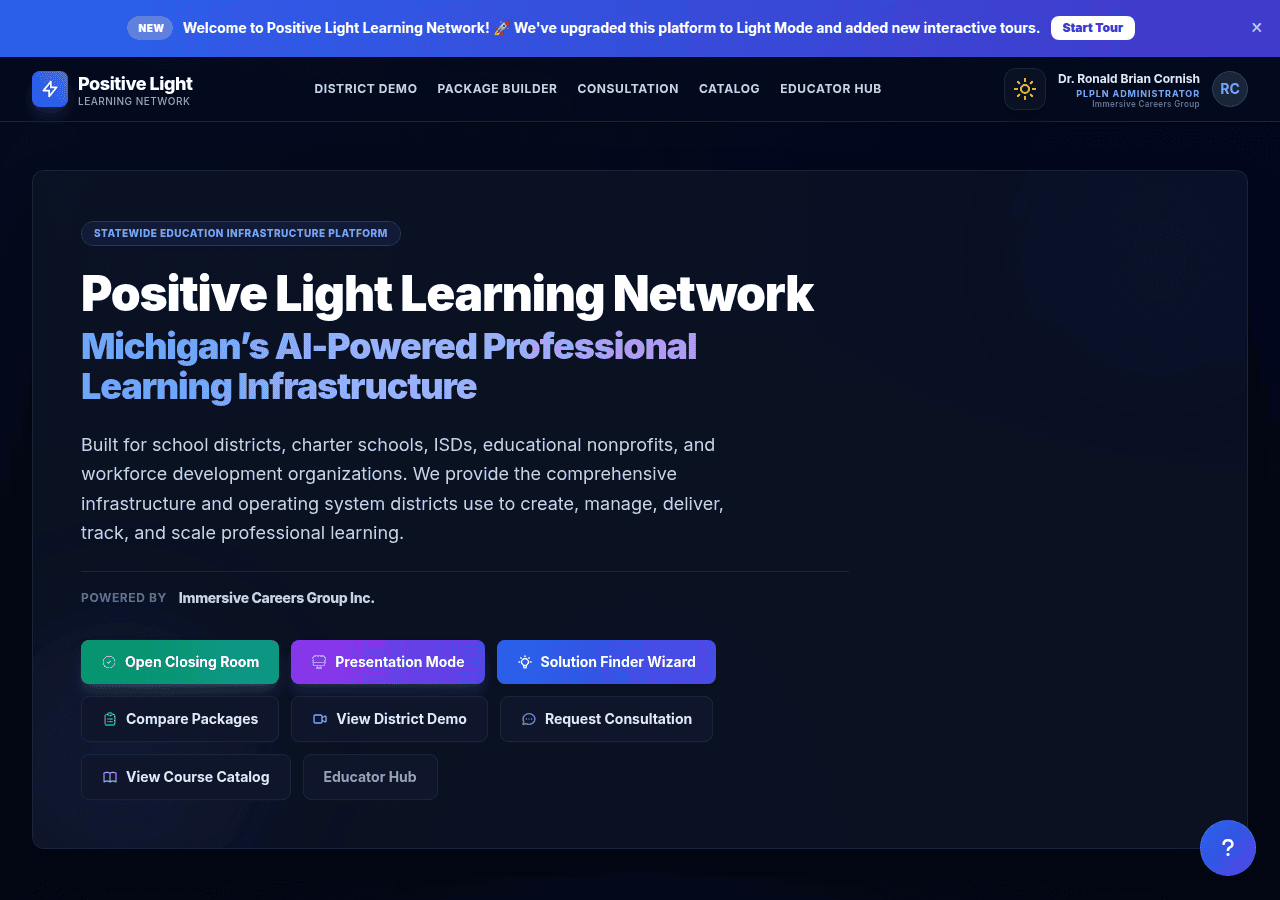Viewport: 1280px width, 900px height.
Task: Click the Positive Light Learning Network logo text
Action: click(x=135, y=89)
